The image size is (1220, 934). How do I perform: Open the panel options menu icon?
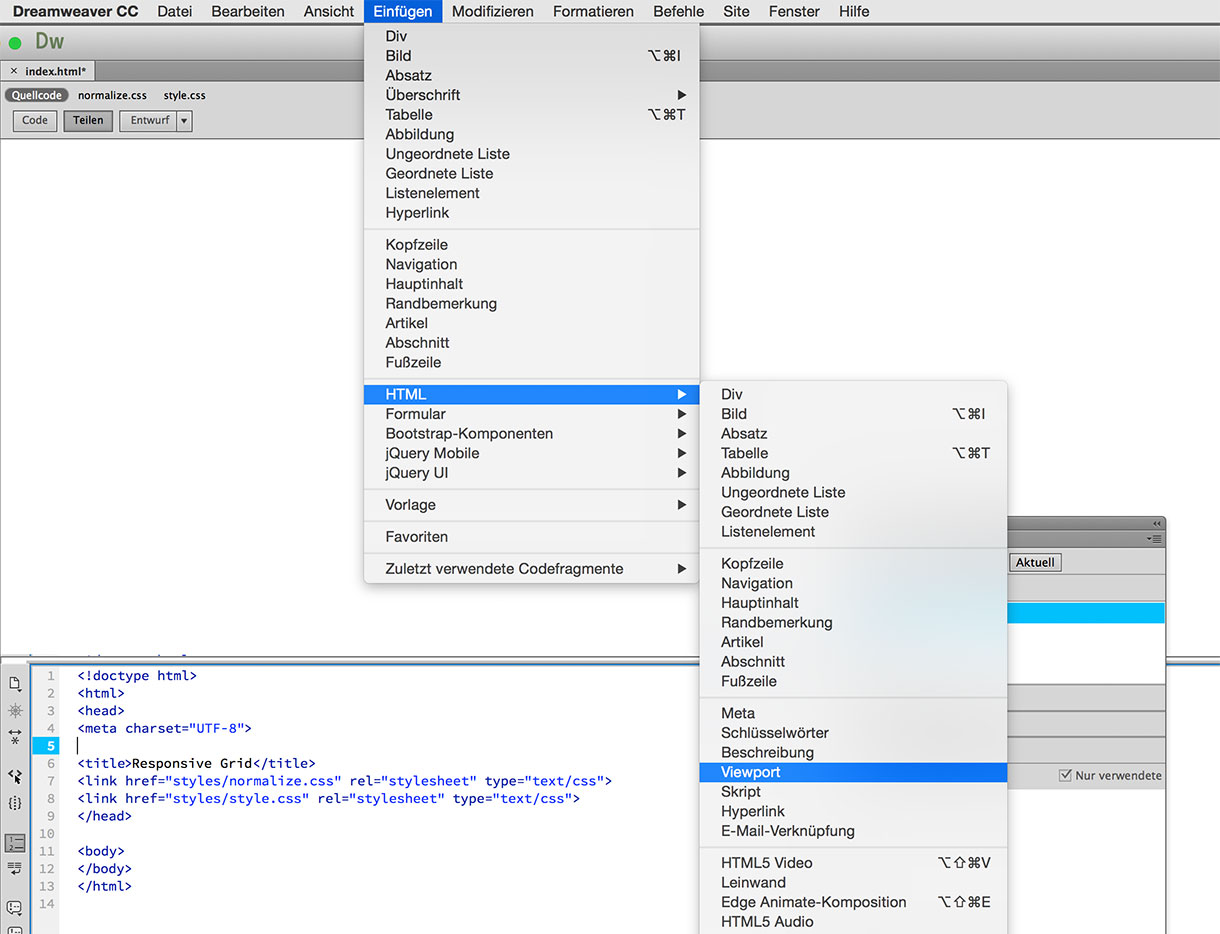pos(1155,539)
